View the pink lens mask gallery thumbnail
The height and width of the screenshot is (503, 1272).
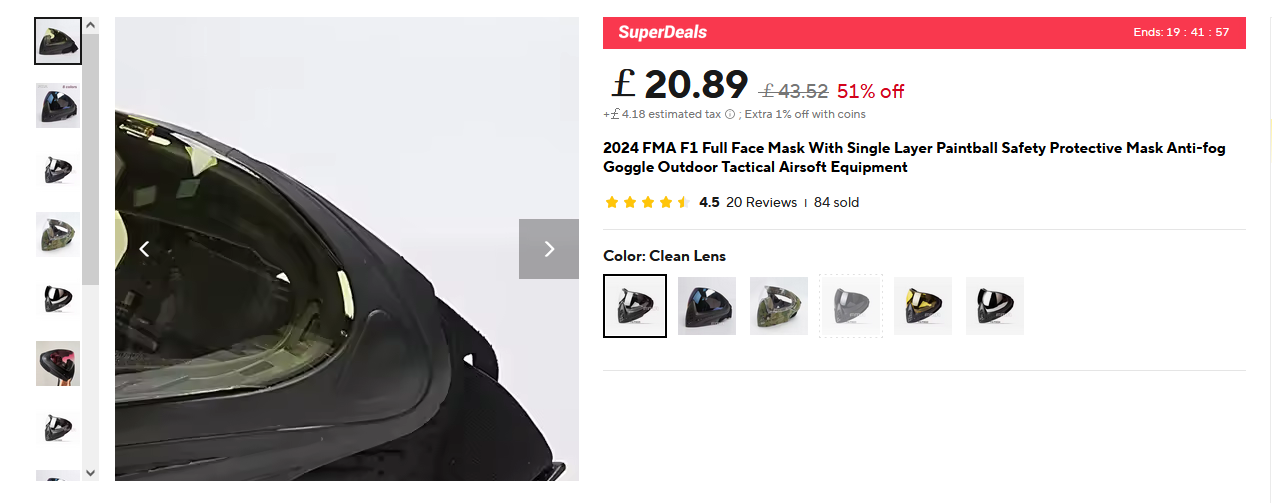point(58,363)
